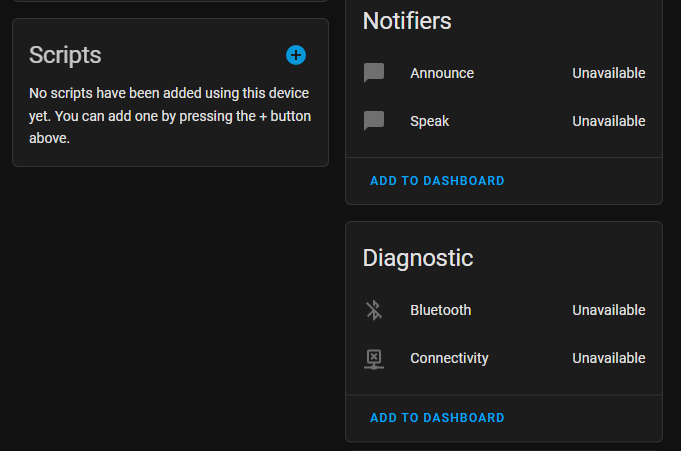Click the Connectivity network icon
681x451 pixels.
click(x=374, y=358)
